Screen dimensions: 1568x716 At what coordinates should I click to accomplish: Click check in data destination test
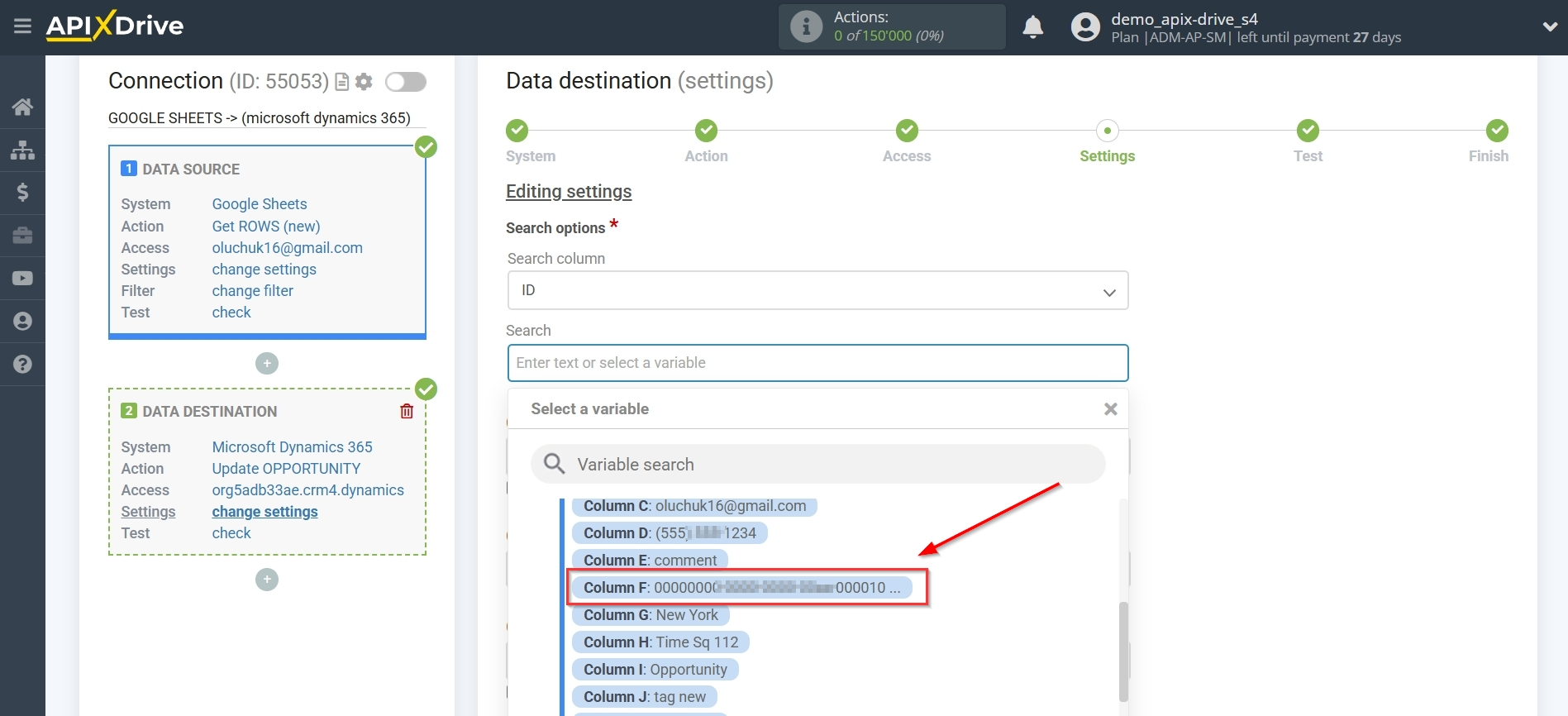point(231,532)
